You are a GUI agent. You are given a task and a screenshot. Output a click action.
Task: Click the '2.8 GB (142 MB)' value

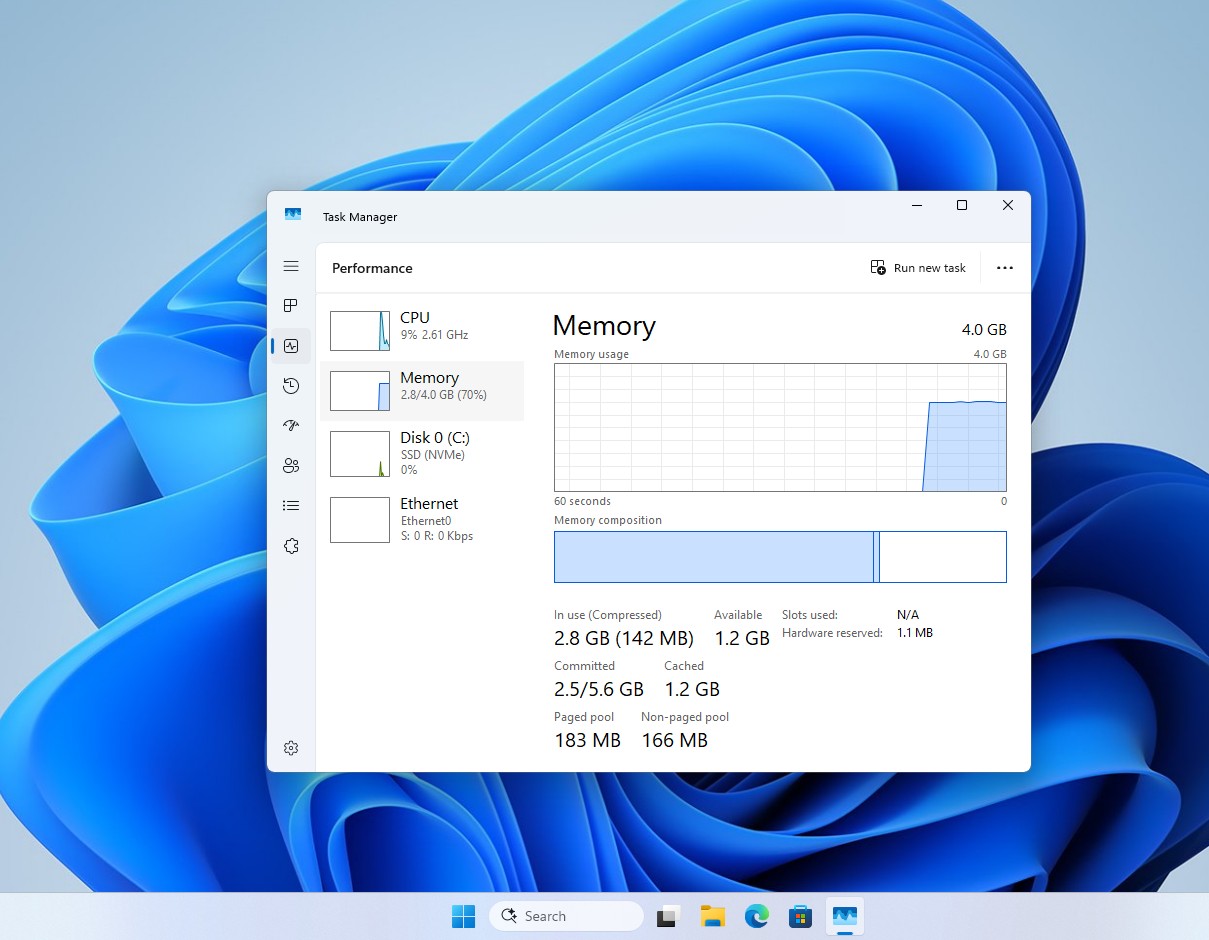click(x=624, y=638)
